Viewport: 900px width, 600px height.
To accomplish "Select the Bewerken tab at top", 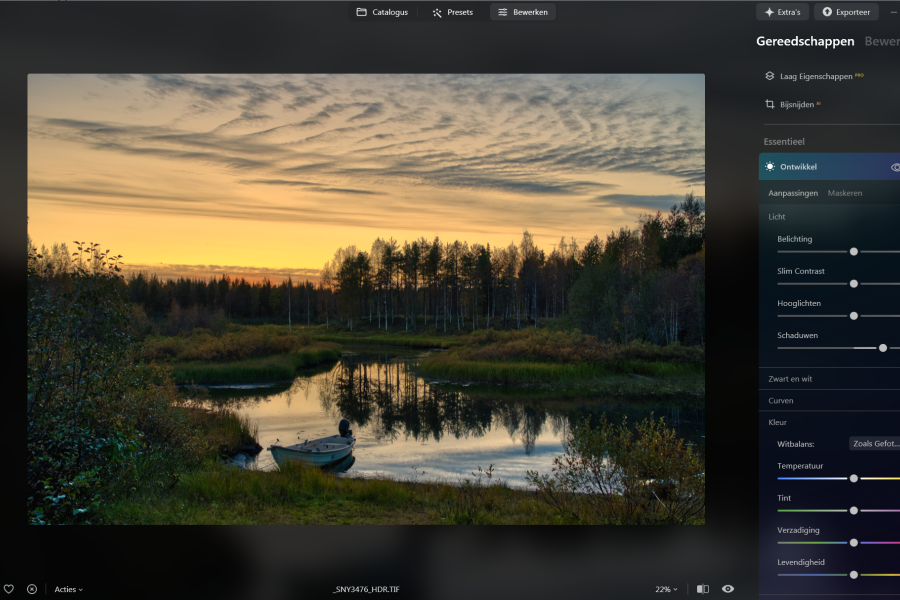I will pos(522,12).
